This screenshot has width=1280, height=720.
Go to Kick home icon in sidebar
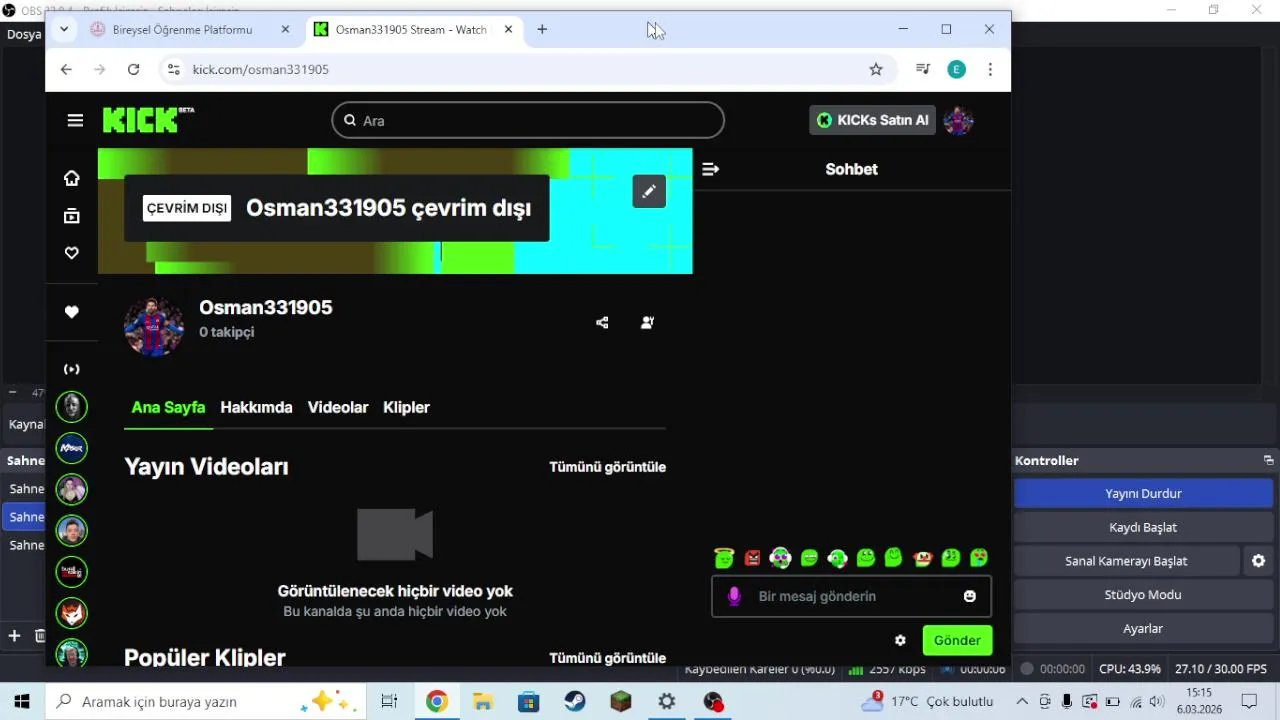coord(71,178)
